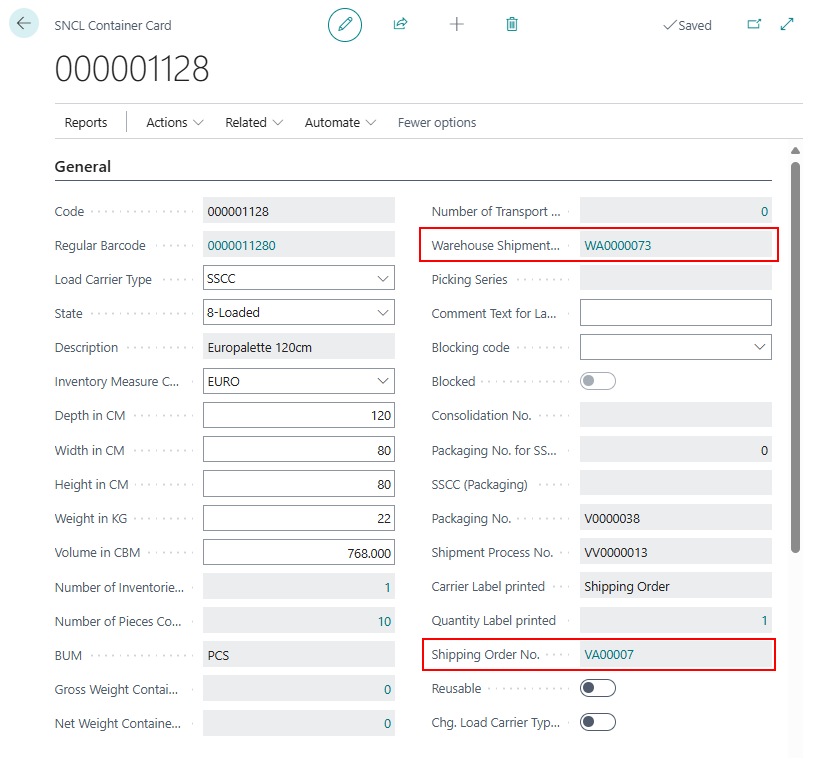Enable the Reusable toggle
836x758 pixels.
(598, 688)
